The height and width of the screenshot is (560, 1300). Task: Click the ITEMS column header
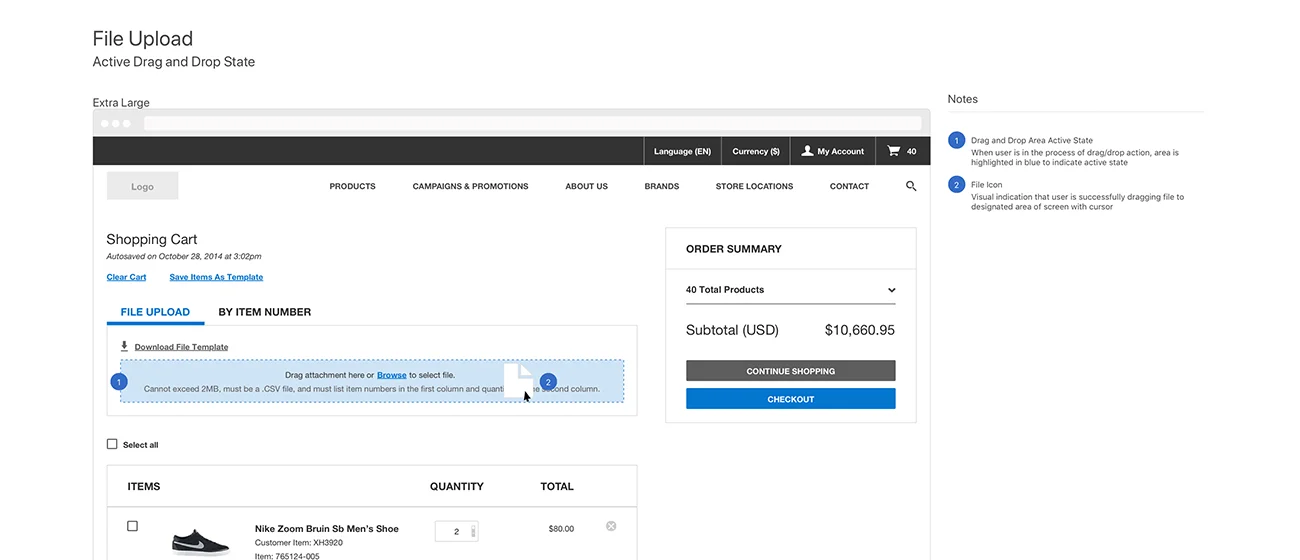pyautogui.click(x=144, y=486)
